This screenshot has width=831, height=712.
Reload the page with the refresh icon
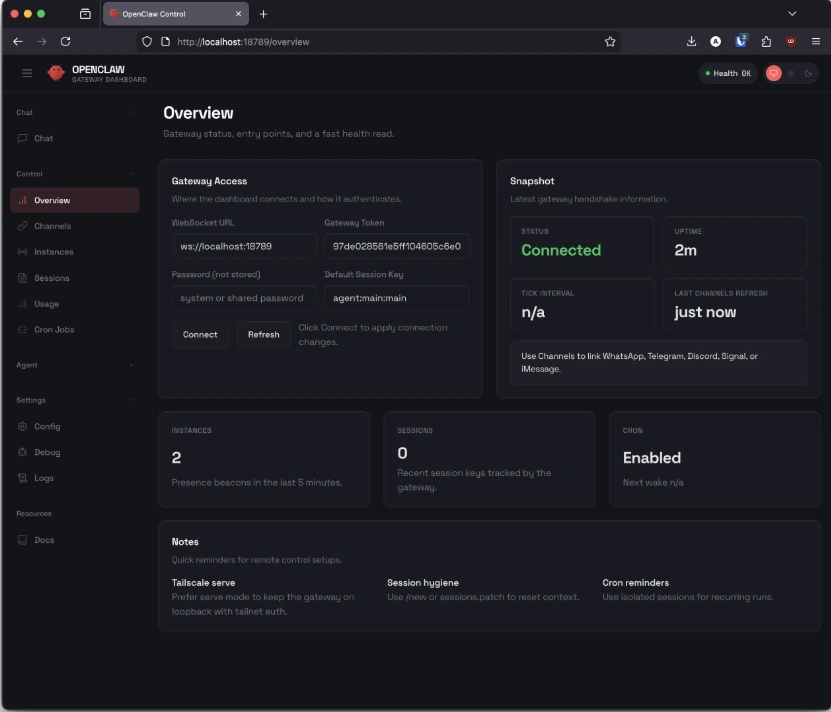point(65,41)
